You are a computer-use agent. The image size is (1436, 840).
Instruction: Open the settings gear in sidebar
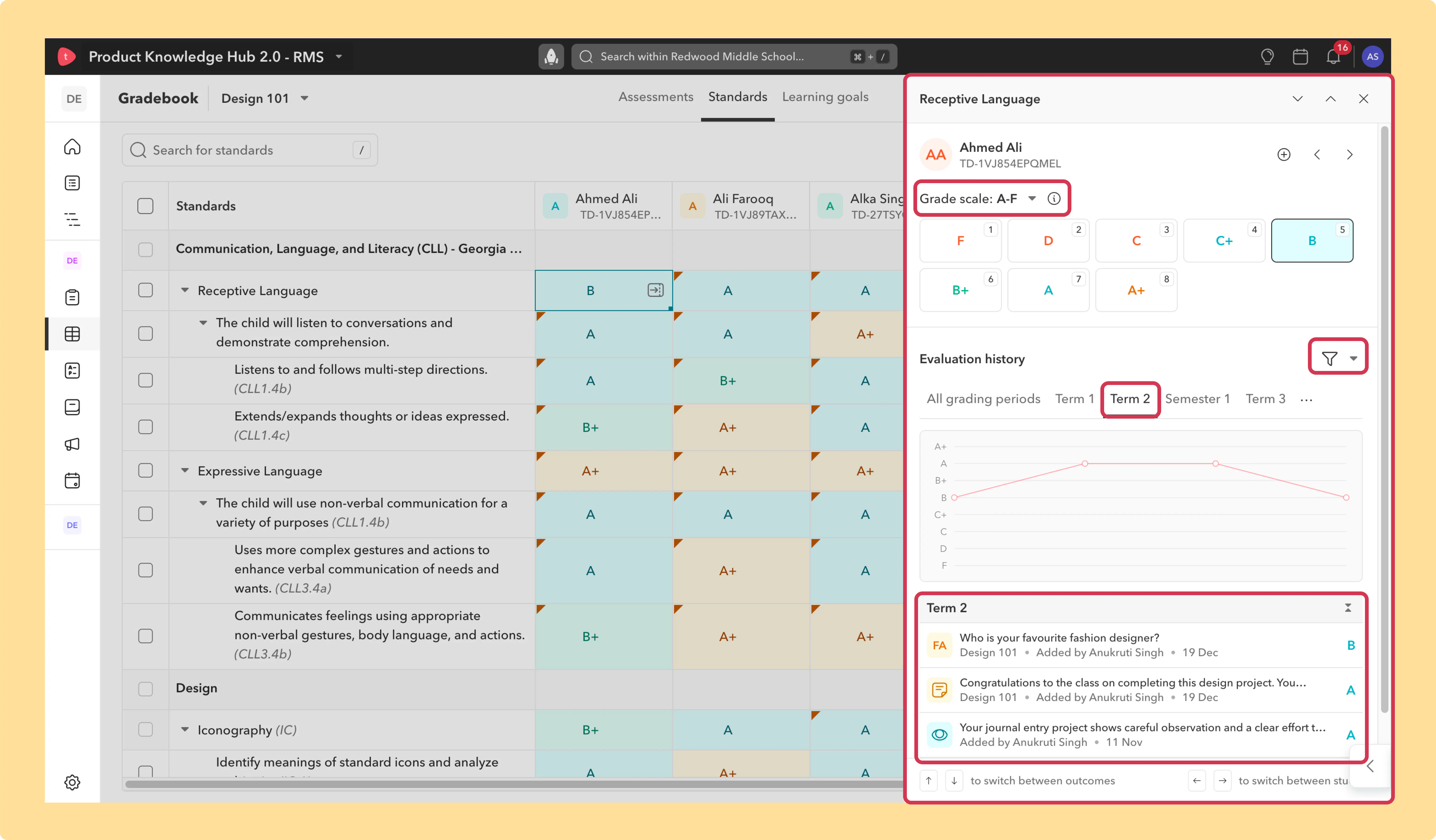(72, 782)
